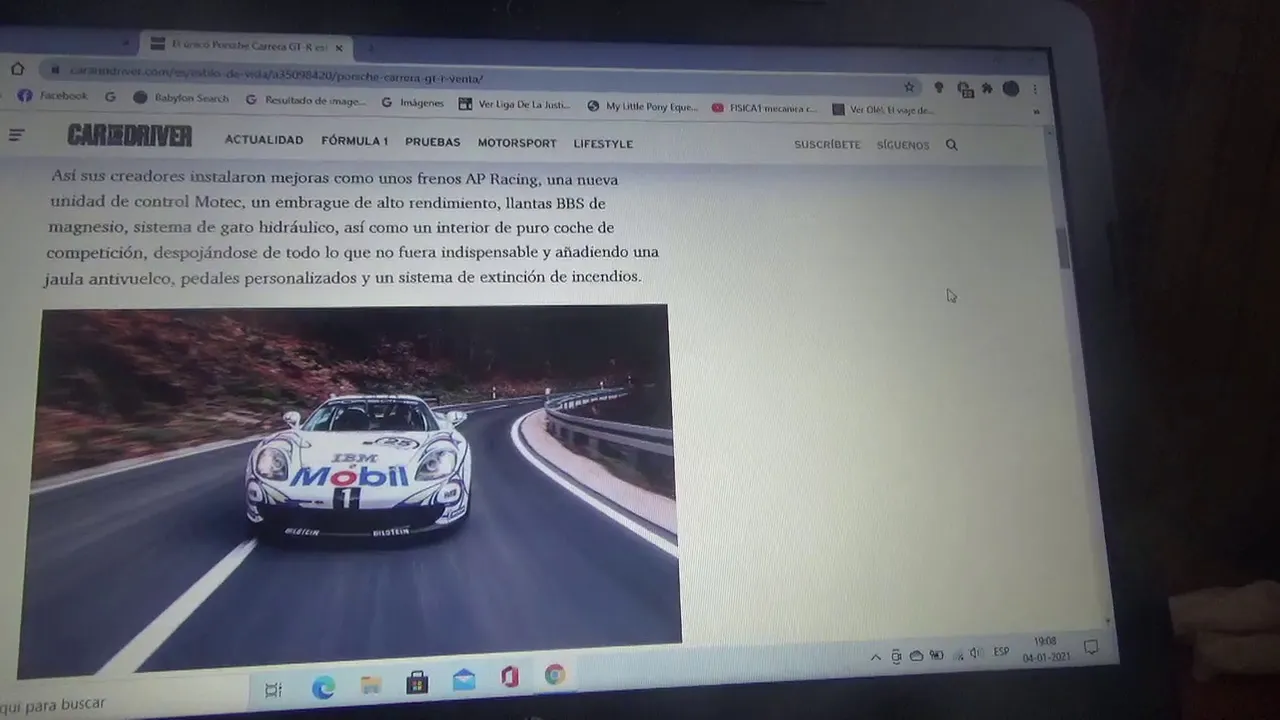The image size is (1280, 720).
Task: Open the Mail app from the taskbar
Action: point(464,680)
